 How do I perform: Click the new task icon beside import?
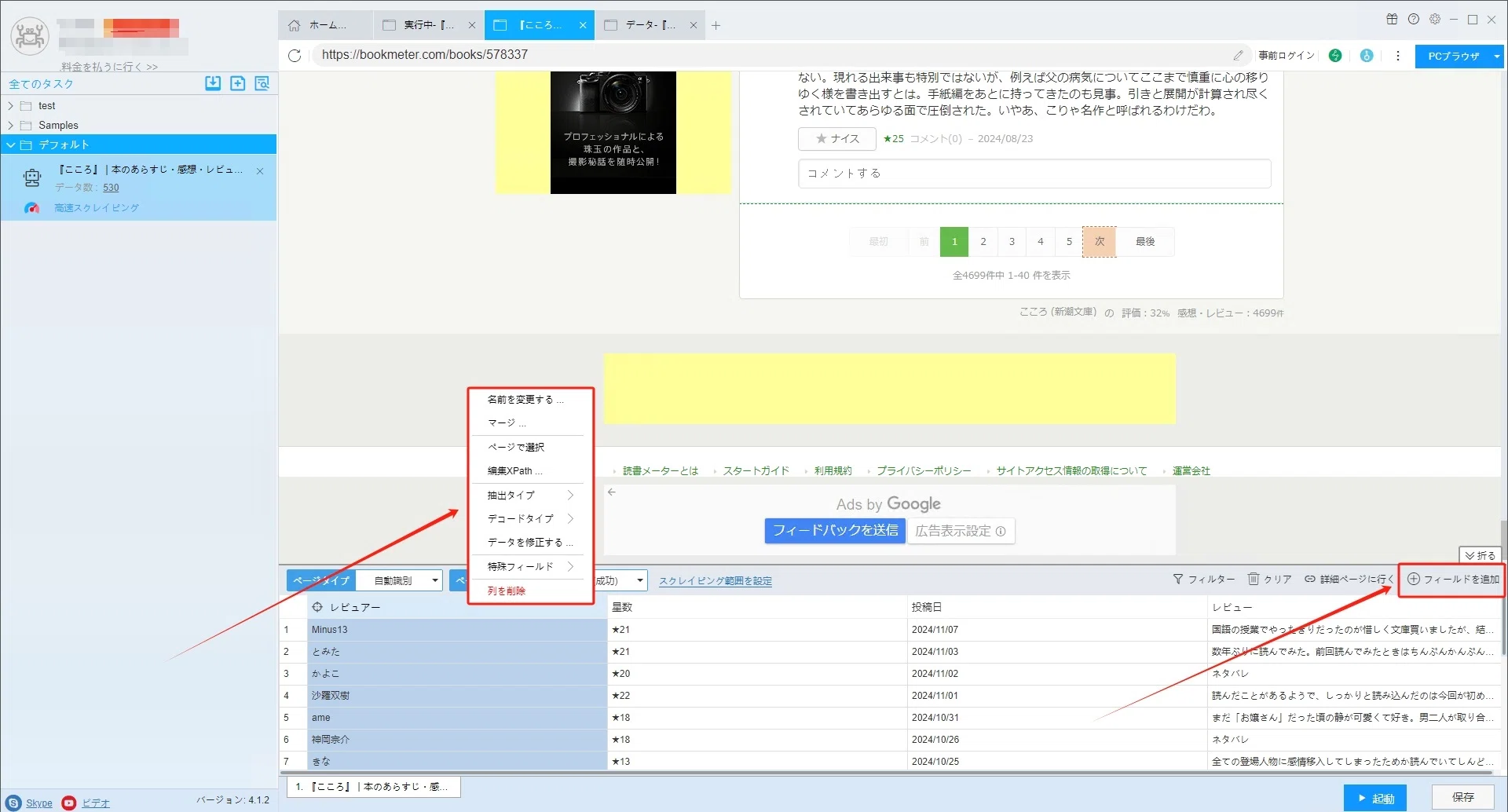237,83
